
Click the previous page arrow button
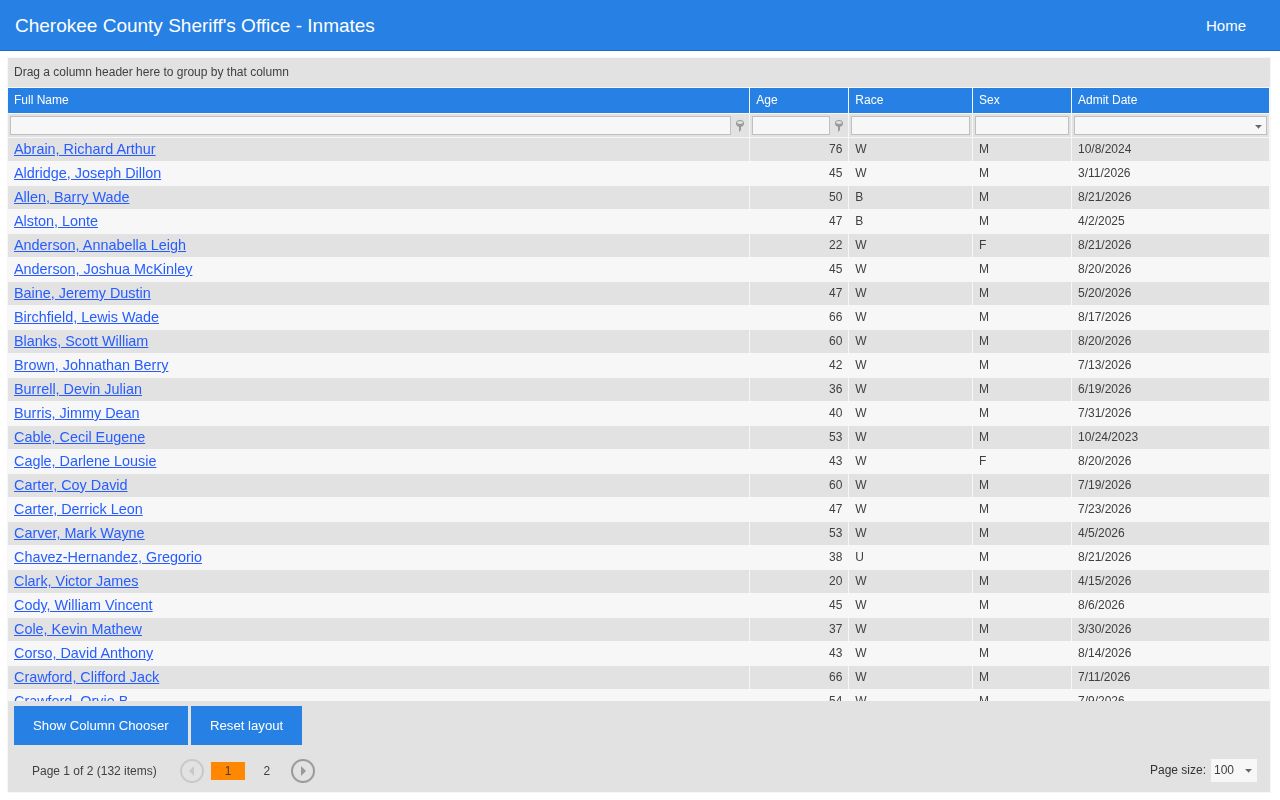click(x=192, y=771)
